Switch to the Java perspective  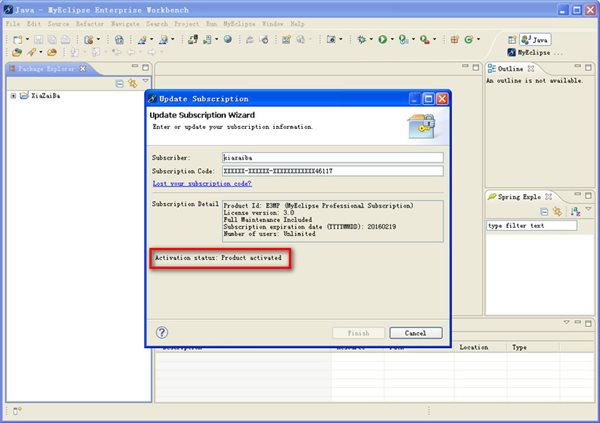(535, 39)
